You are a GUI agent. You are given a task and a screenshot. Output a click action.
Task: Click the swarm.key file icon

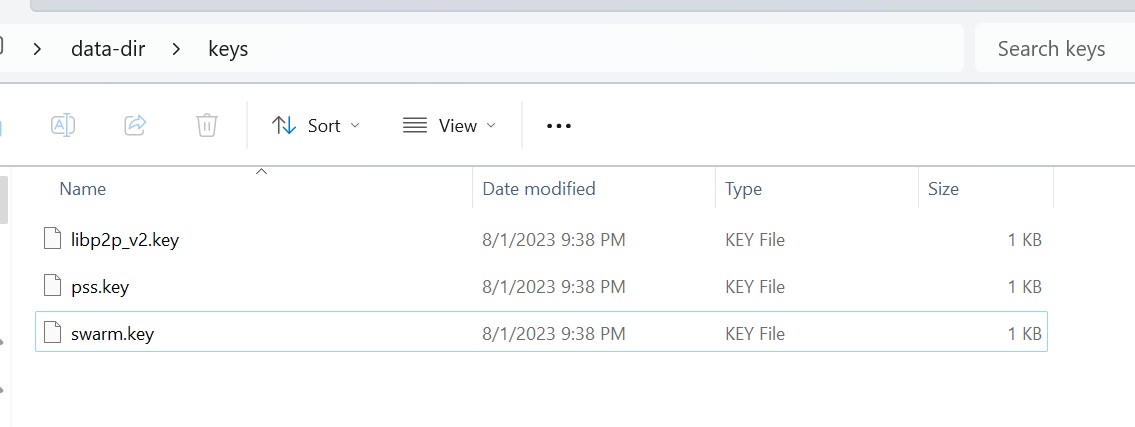(53, 334)
